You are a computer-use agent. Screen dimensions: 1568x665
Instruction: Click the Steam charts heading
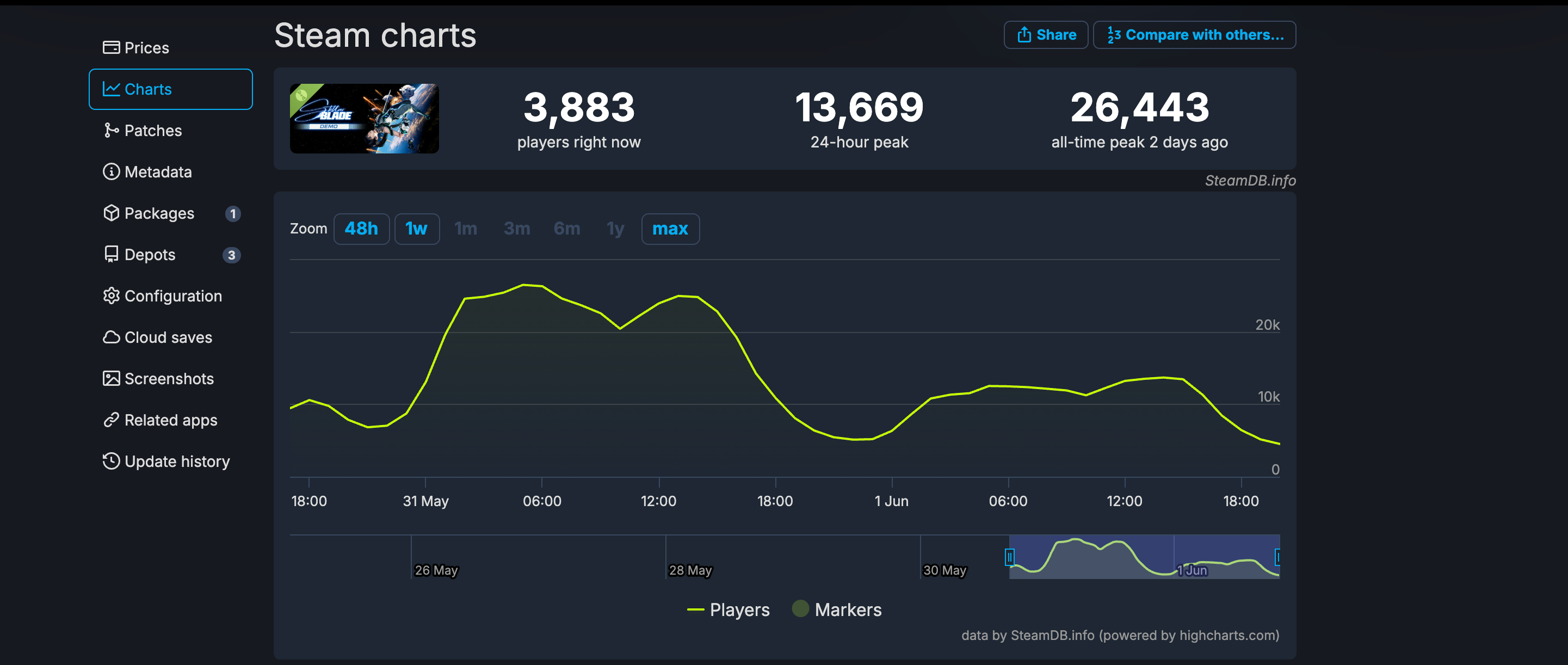point(375,35)
